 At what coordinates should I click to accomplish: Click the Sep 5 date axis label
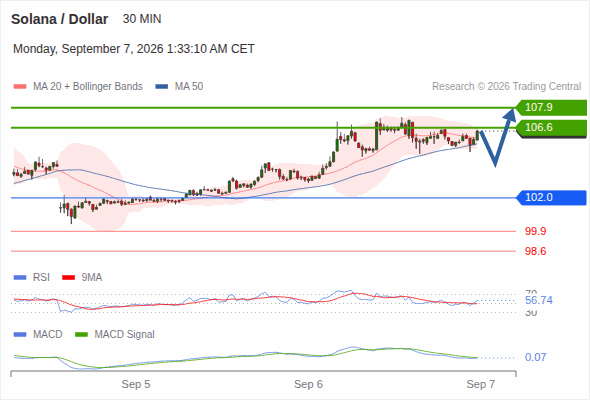click(x=136, y=384)
